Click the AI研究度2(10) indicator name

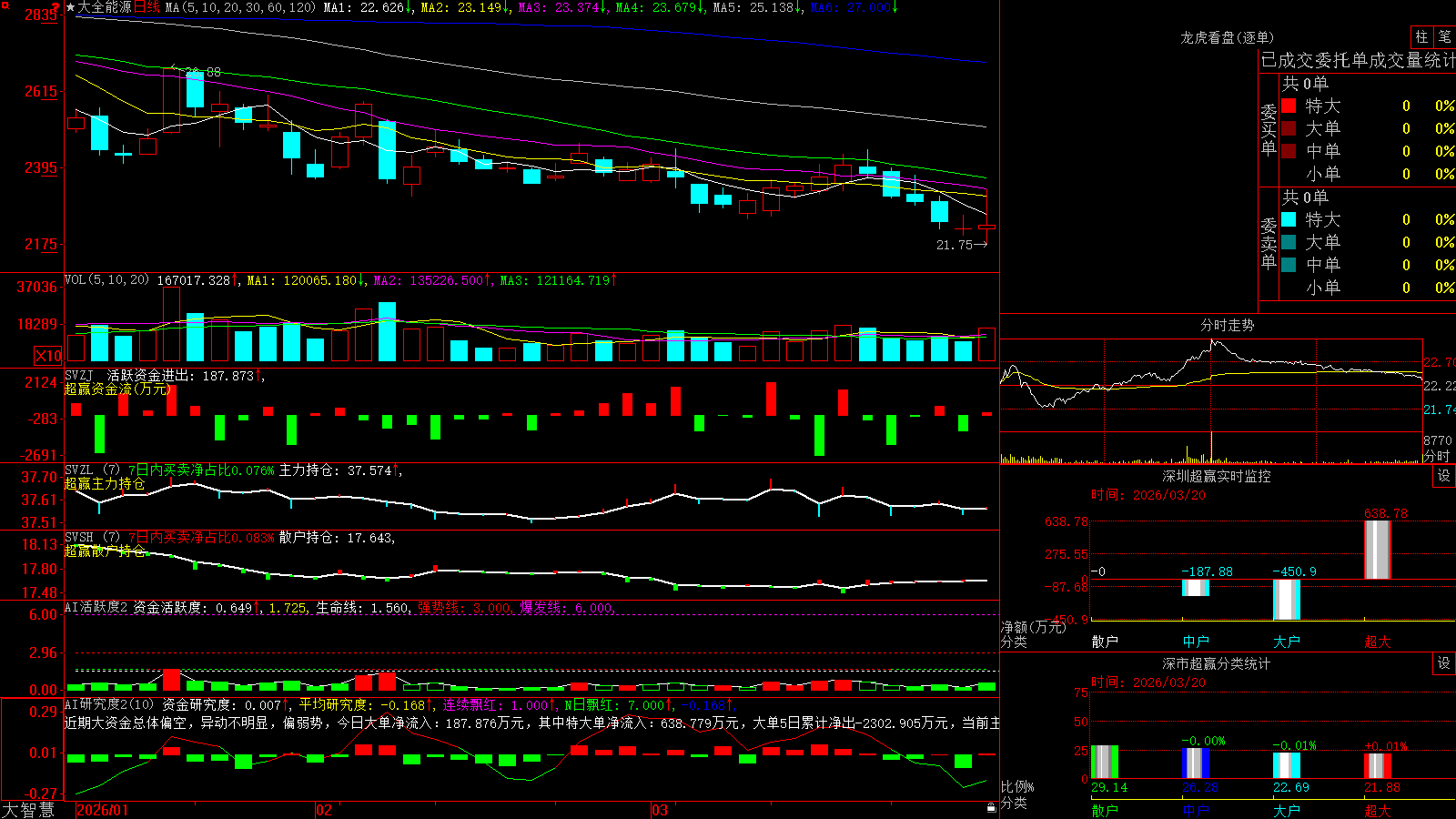(x=109, y=704)
